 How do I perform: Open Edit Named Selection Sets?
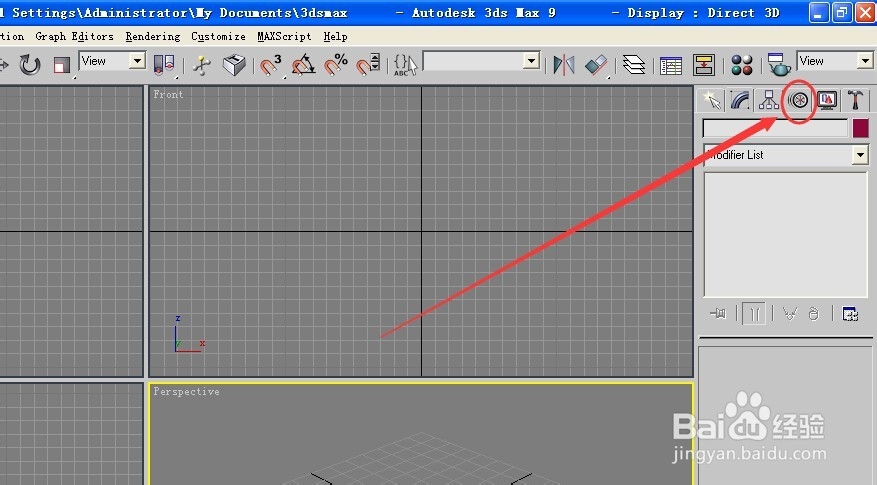[405, 65]
